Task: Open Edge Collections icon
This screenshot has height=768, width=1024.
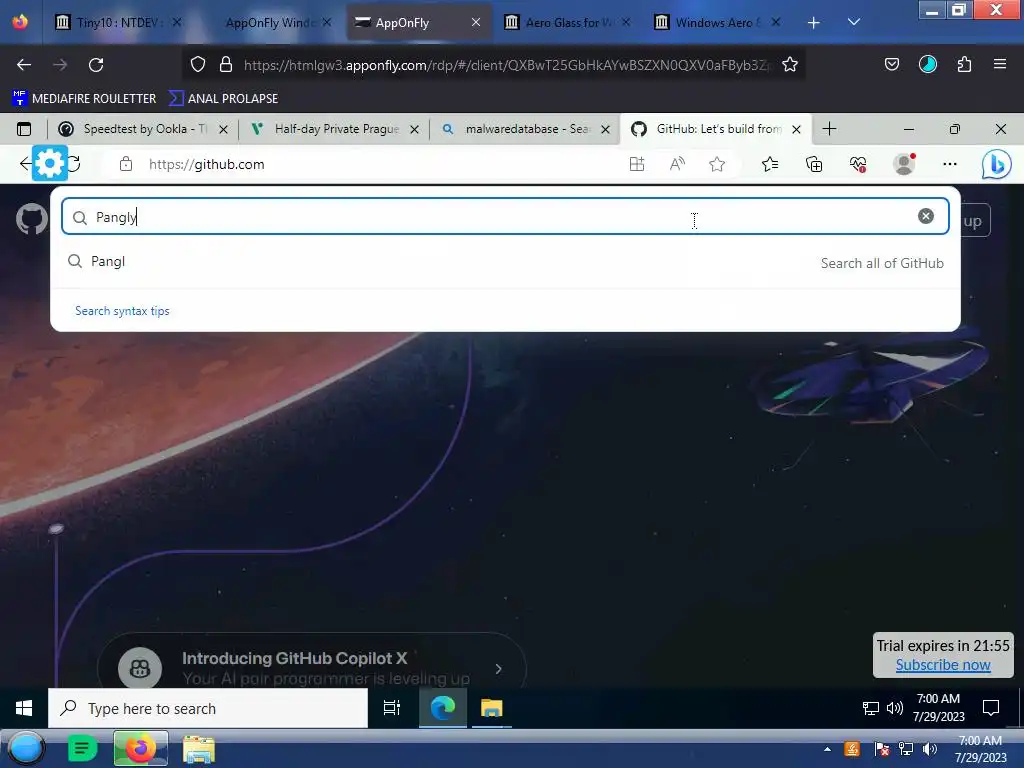Action: 814,165
